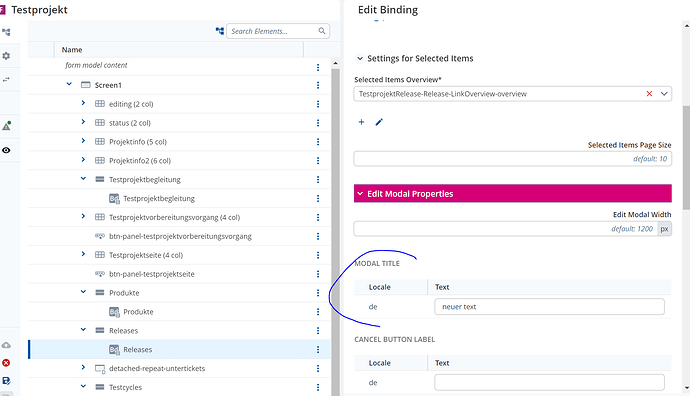Expand the Testprojektseite (4 col) node
Image resolution: width=690 pixels, height=396 pixels.
click(x=83, y=254)
